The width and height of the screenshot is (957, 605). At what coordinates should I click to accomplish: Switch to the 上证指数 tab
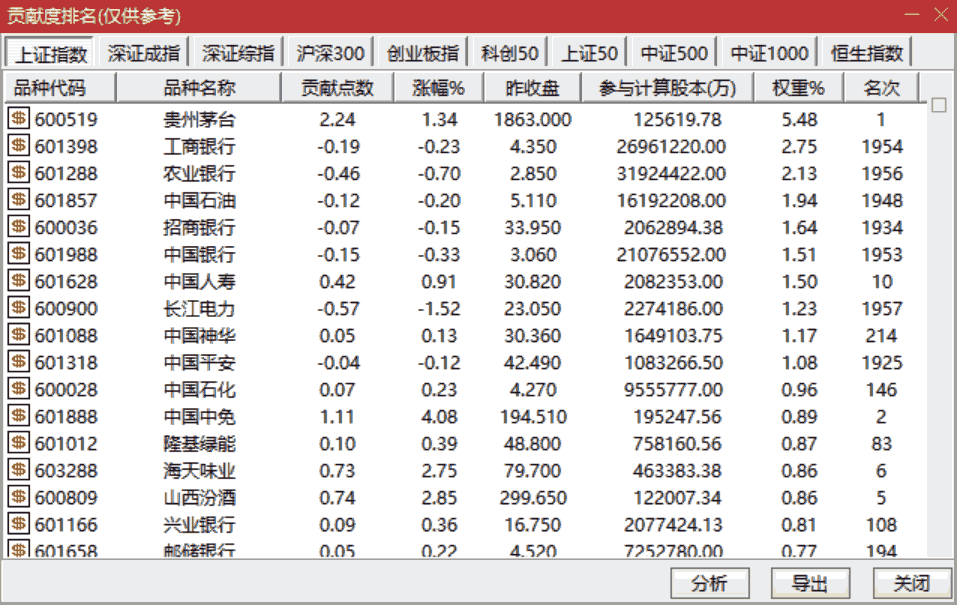pos(50,53)
